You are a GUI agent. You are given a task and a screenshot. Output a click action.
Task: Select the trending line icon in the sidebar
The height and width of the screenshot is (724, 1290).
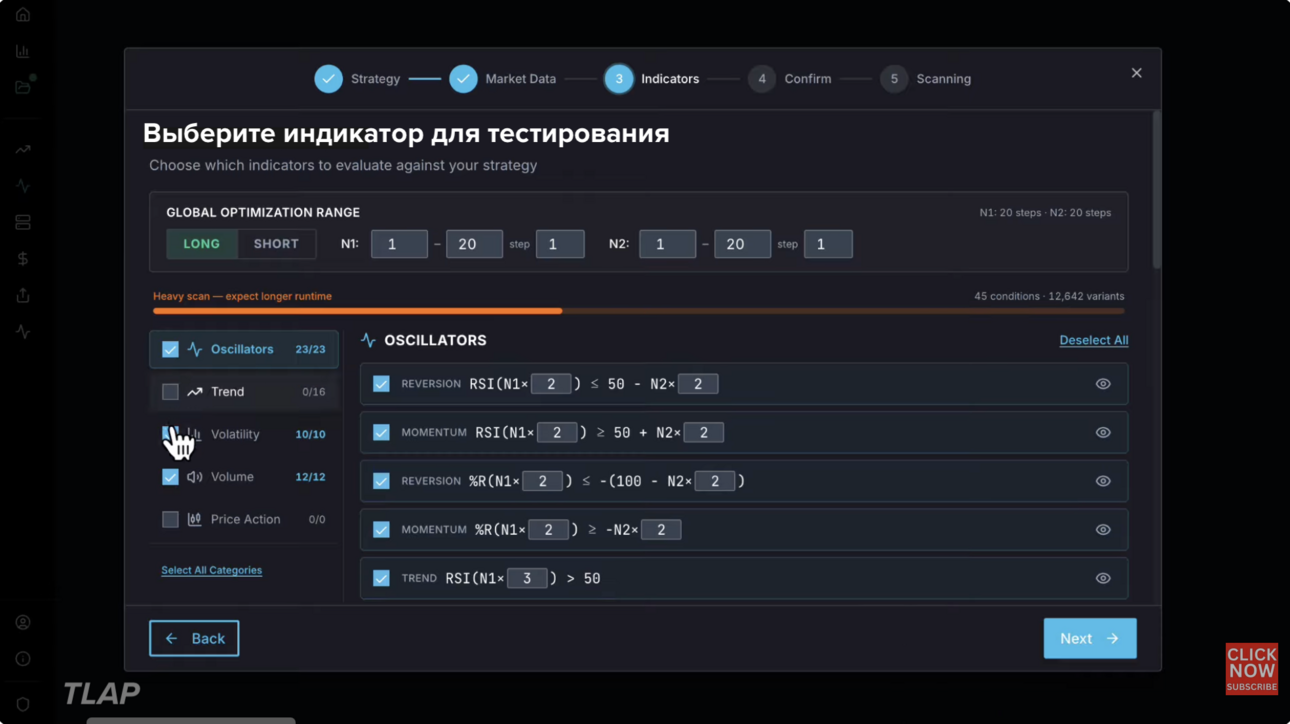(23, 150)
